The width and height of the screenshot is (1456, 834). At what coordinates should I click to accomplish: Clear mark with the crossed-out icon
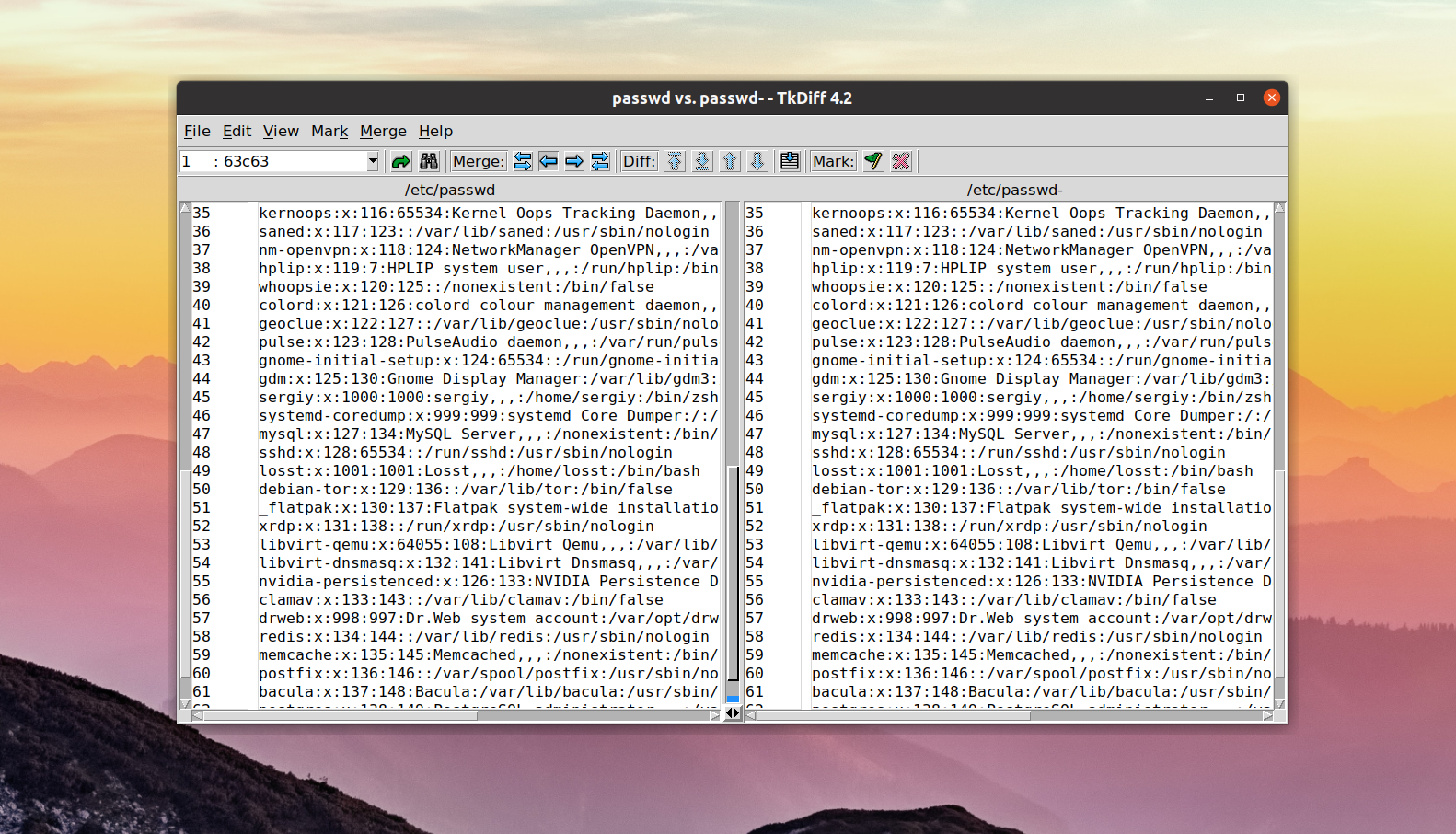[x=901, y=161]
